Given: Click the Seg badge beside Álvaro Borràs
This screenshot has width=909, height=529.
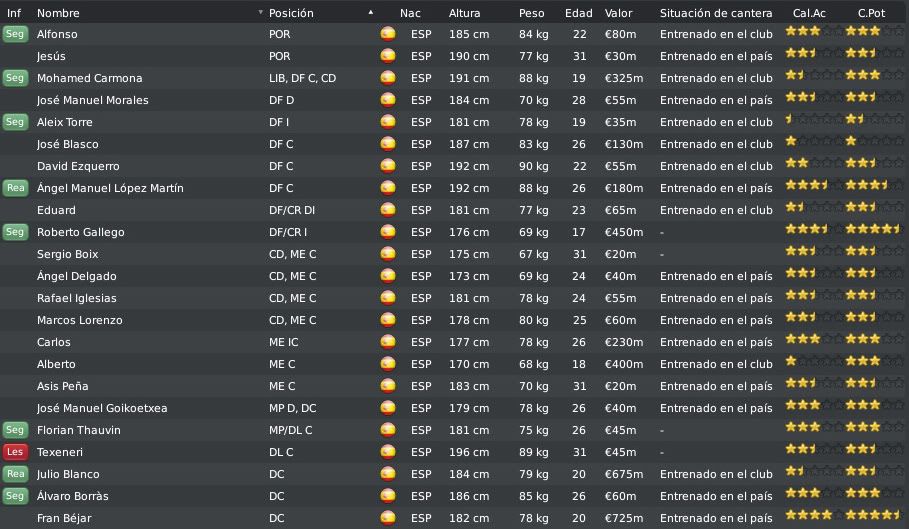Looking at the screenshot, I should (15, 496).
